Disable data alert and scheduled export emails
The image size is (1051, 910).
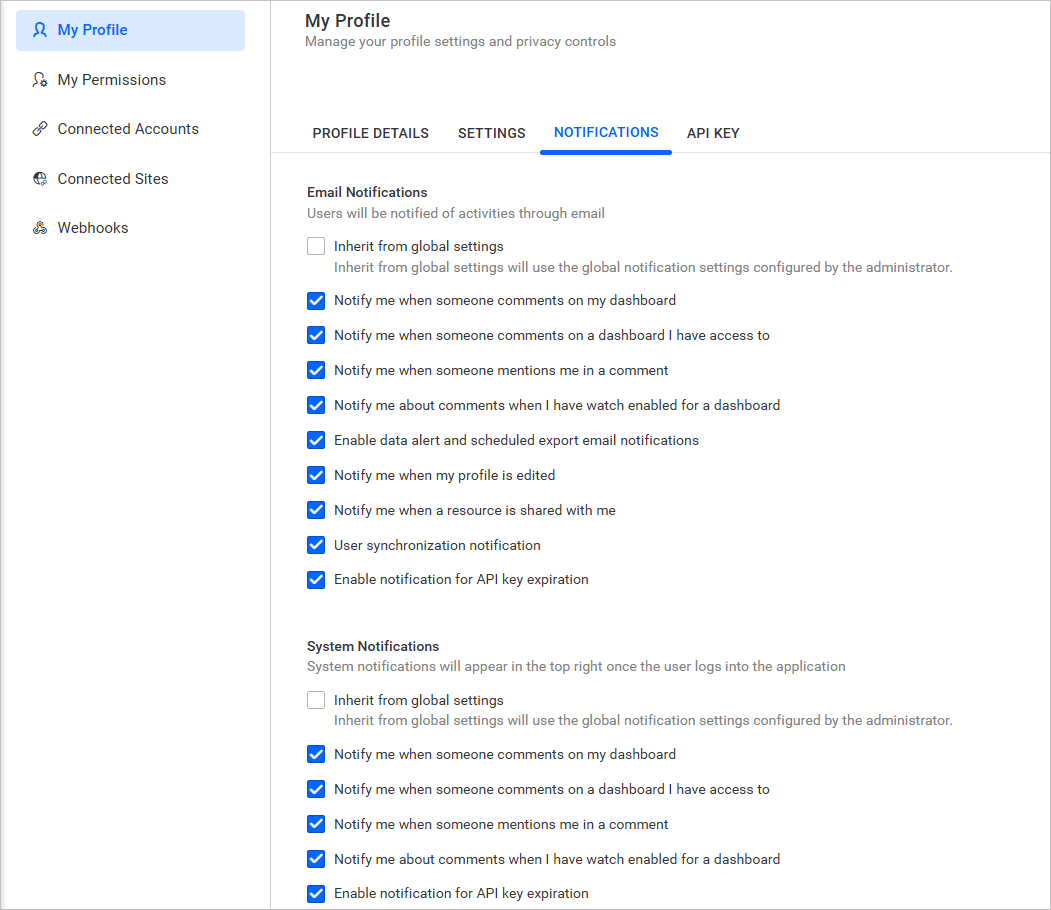316,440
